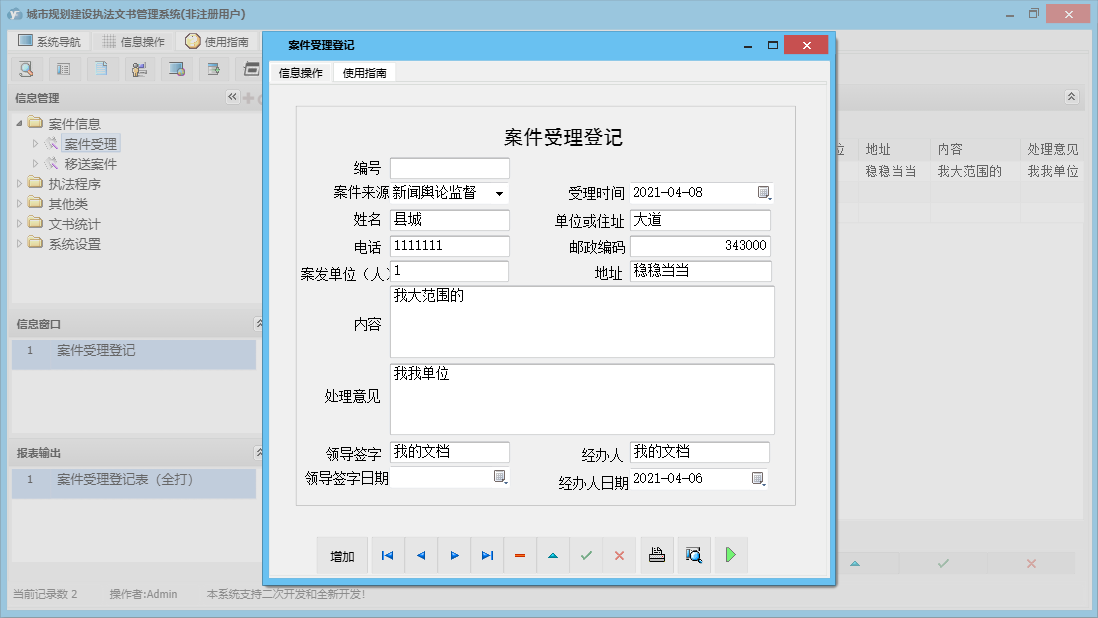1098x618 pixels.
Task: Open the 领导签字日期 calendar picker
Action: [500, 479]
